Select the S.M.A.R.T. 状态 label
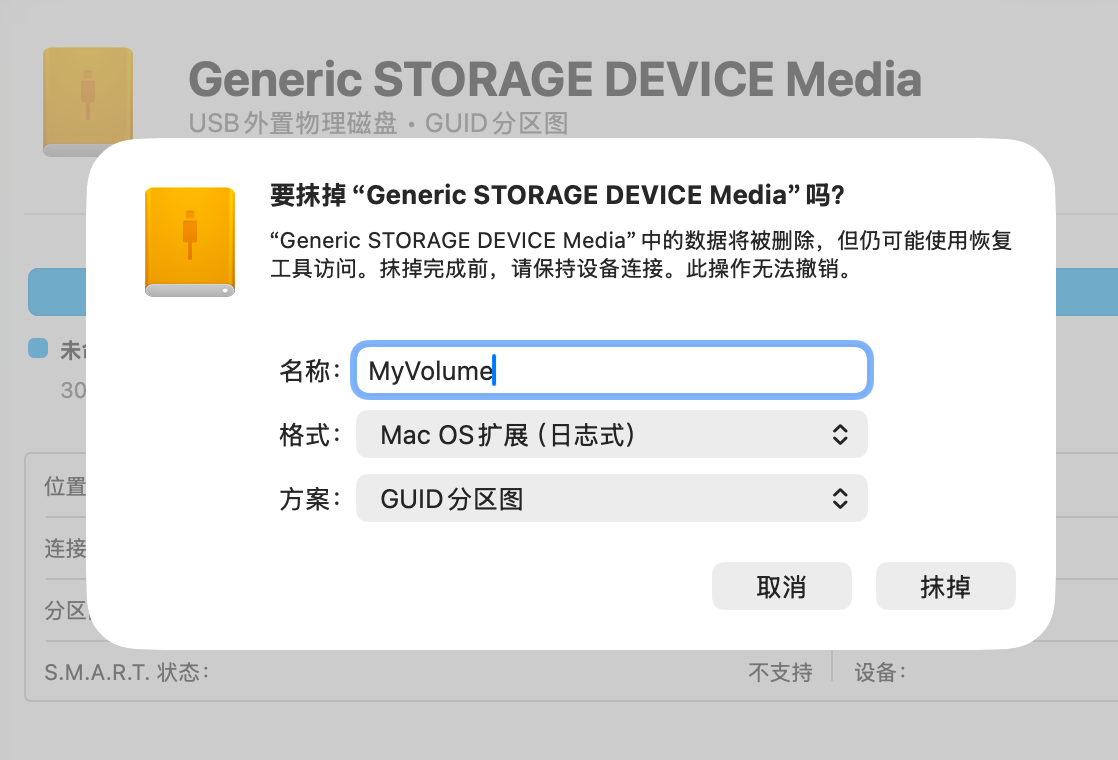Screen dimensions: 1118x760 (x=127, y=672)
